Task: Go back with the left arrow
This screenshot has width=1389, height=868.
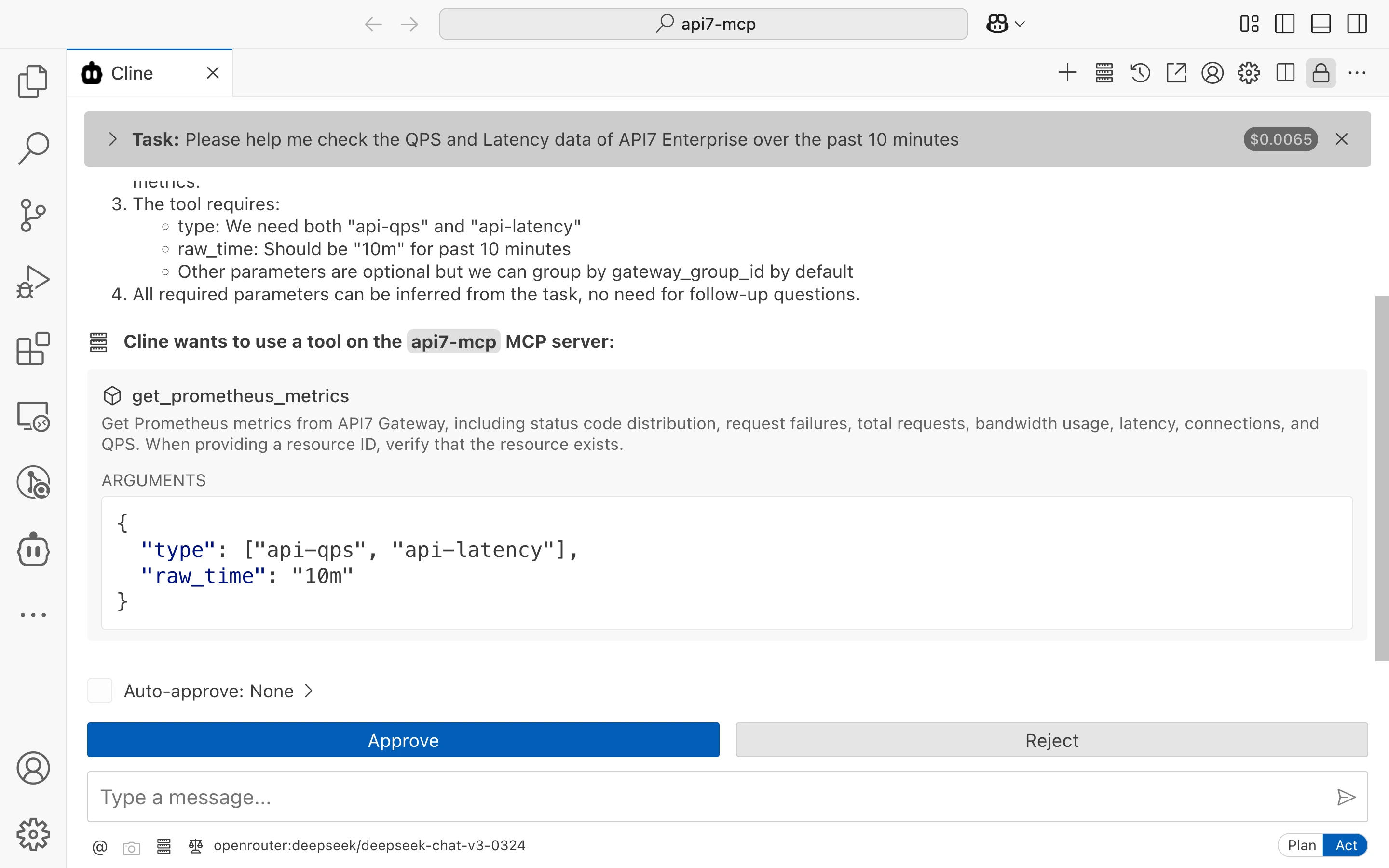Action: (373, 24)
